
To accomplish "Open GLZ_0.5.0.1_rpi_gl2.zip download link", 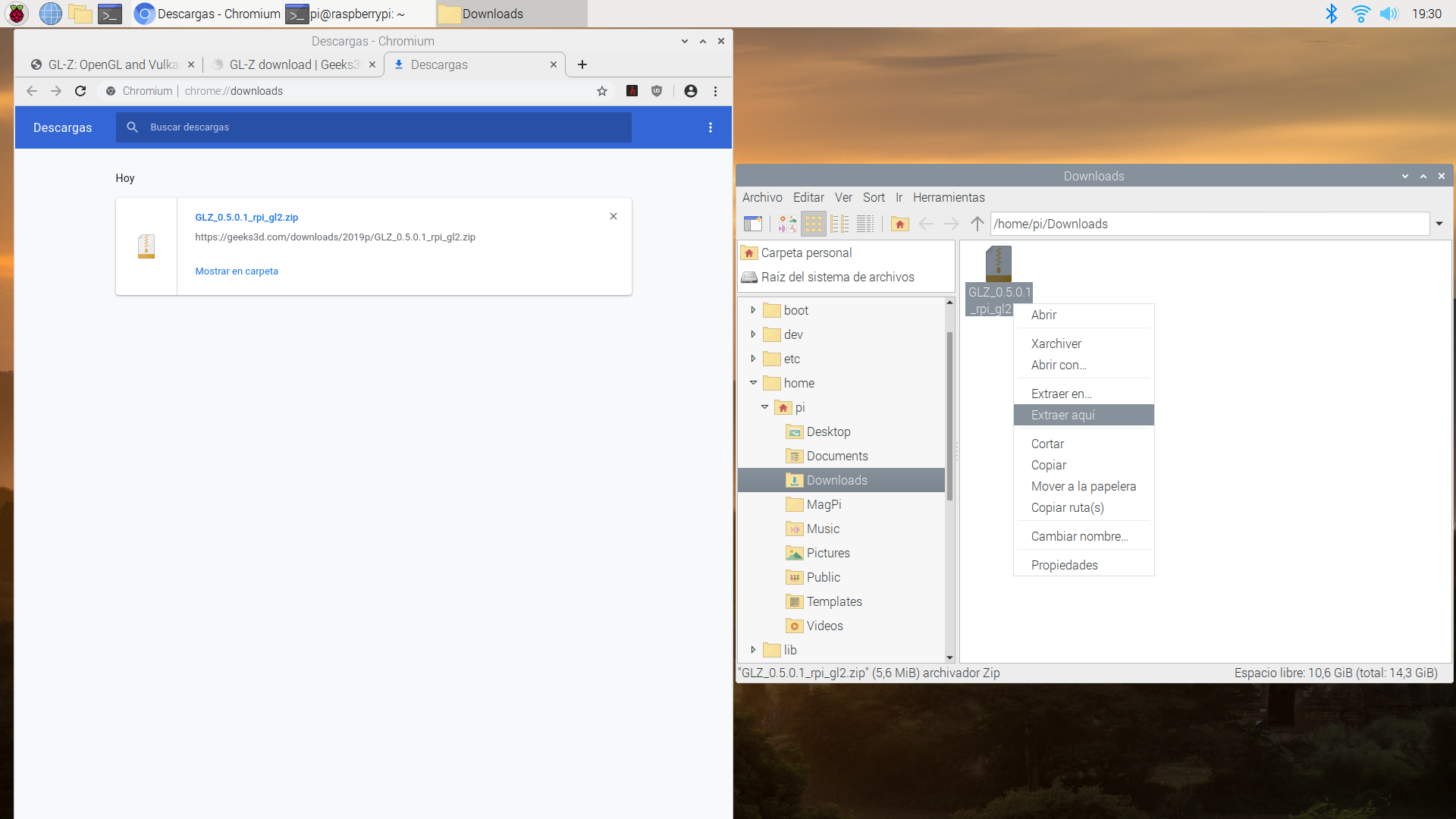I will (x=246, y=217).
